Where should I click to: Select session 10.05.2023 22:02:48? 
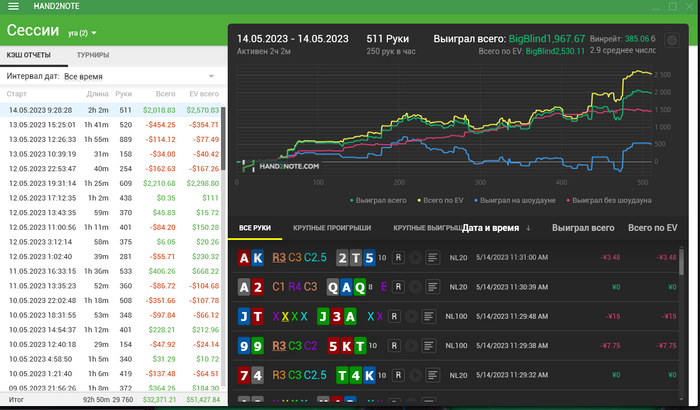coord(111,300)
